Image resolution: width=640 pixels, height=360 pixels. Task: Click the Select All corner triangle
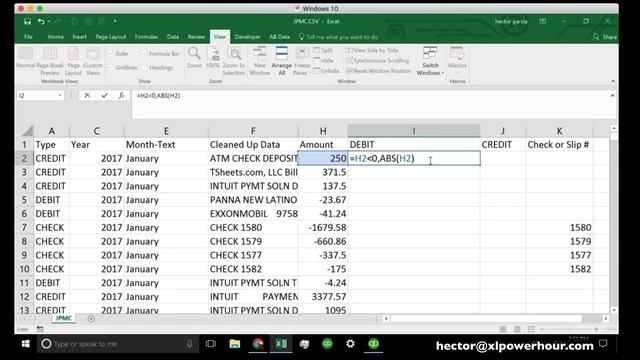[x=27, y=131]
